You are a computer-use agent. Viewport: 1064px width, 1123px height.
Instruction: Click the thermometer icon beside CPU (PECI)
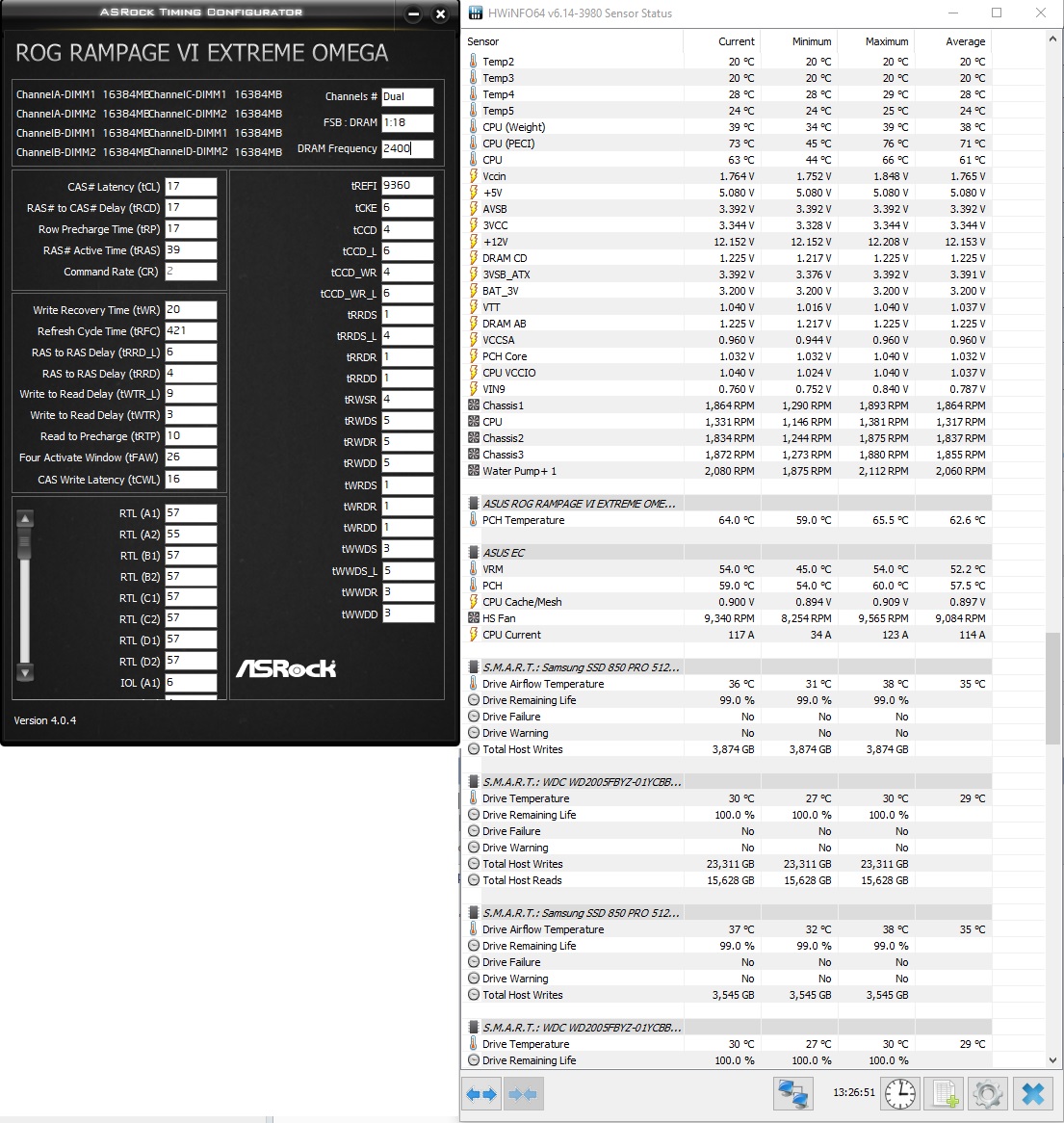pos(474,144)
